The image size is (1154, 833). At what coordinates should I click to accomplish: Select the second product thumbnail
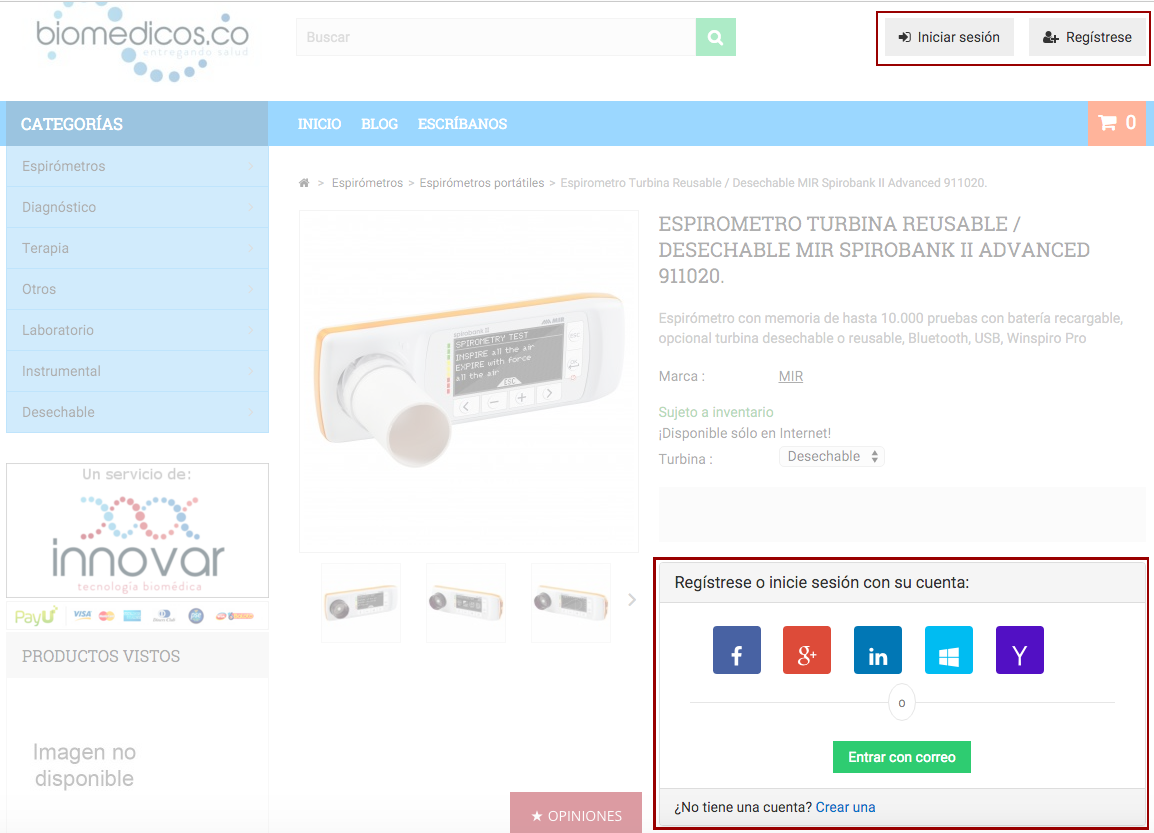point(466,603)
